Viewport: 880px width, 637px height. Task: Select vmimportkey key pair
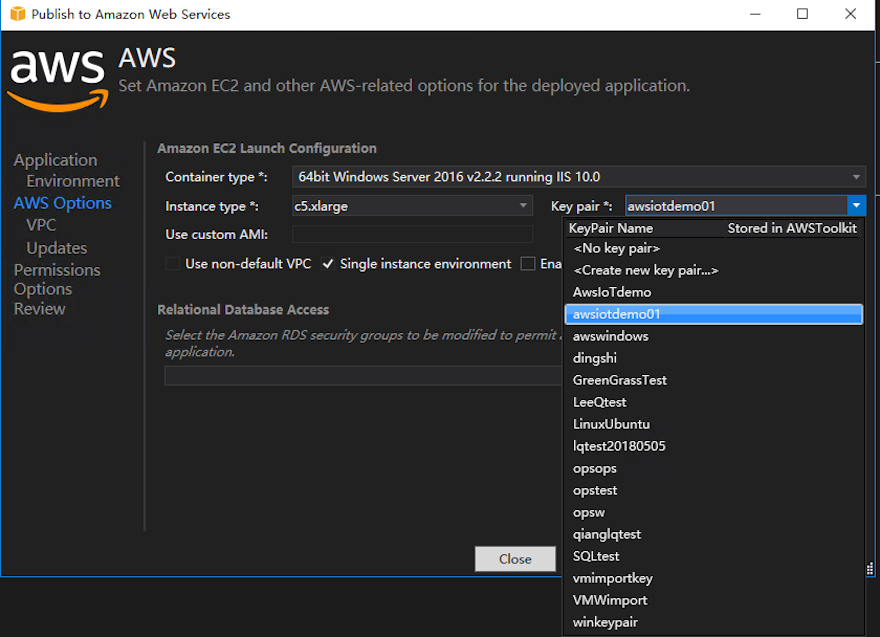pyautogui.click(x=714, y=578)
